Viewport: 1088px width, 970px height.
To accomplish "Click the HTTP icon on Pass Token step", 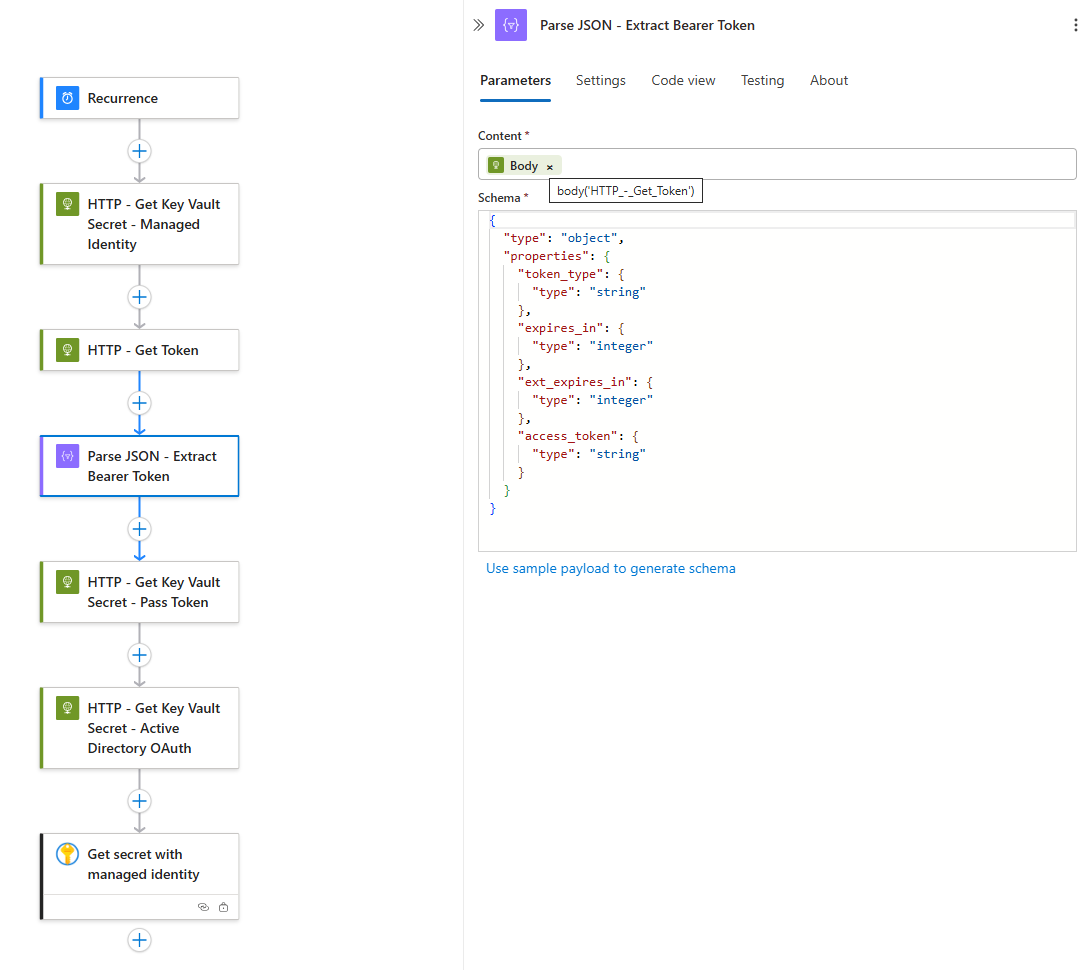I will coord(67,582).
